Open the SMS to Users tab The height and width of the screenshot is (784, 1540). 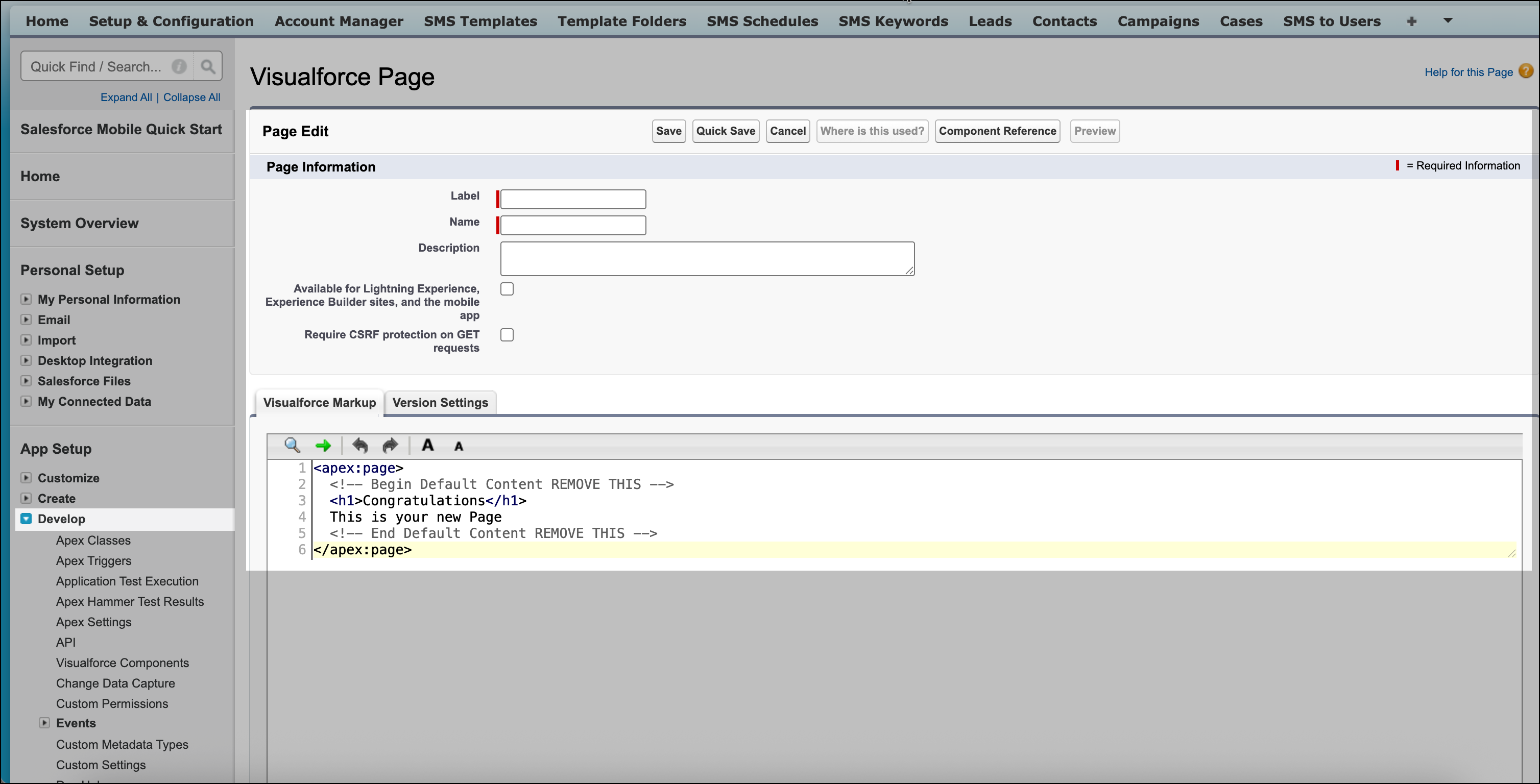click(1332, 21)
